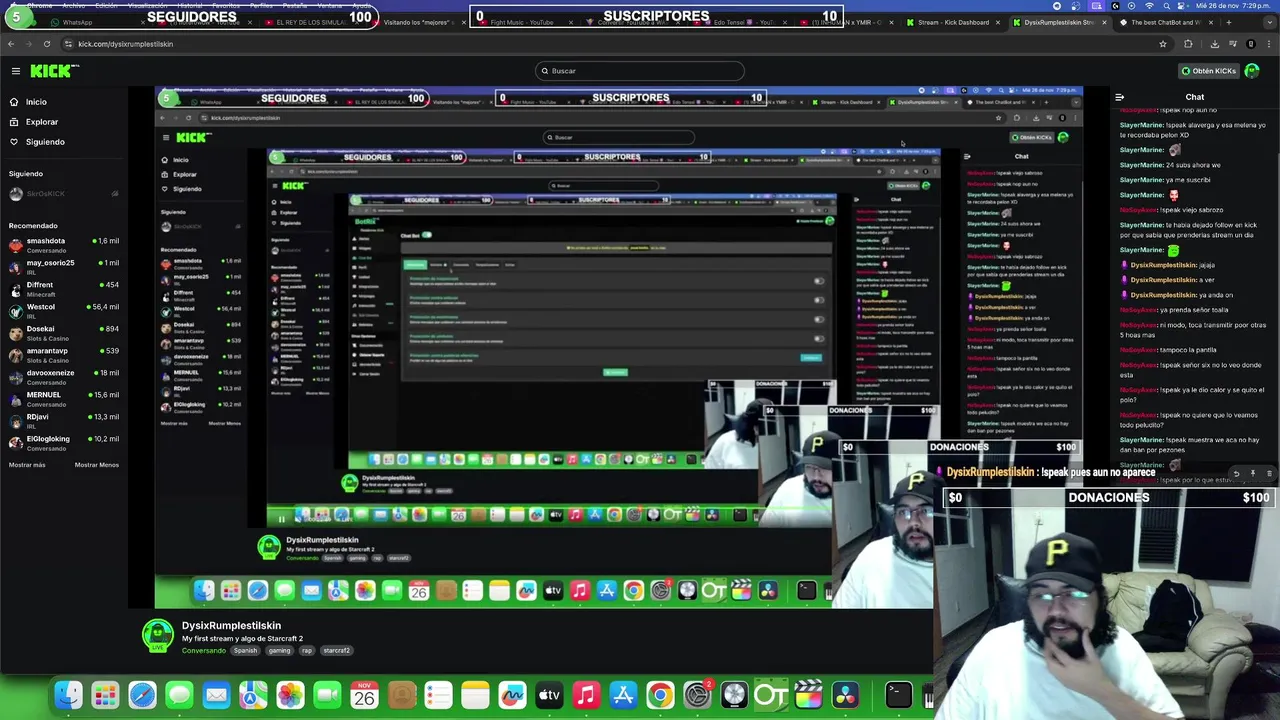Click the kick.com address bar URL
The image size is (1280, 720).
125,44
